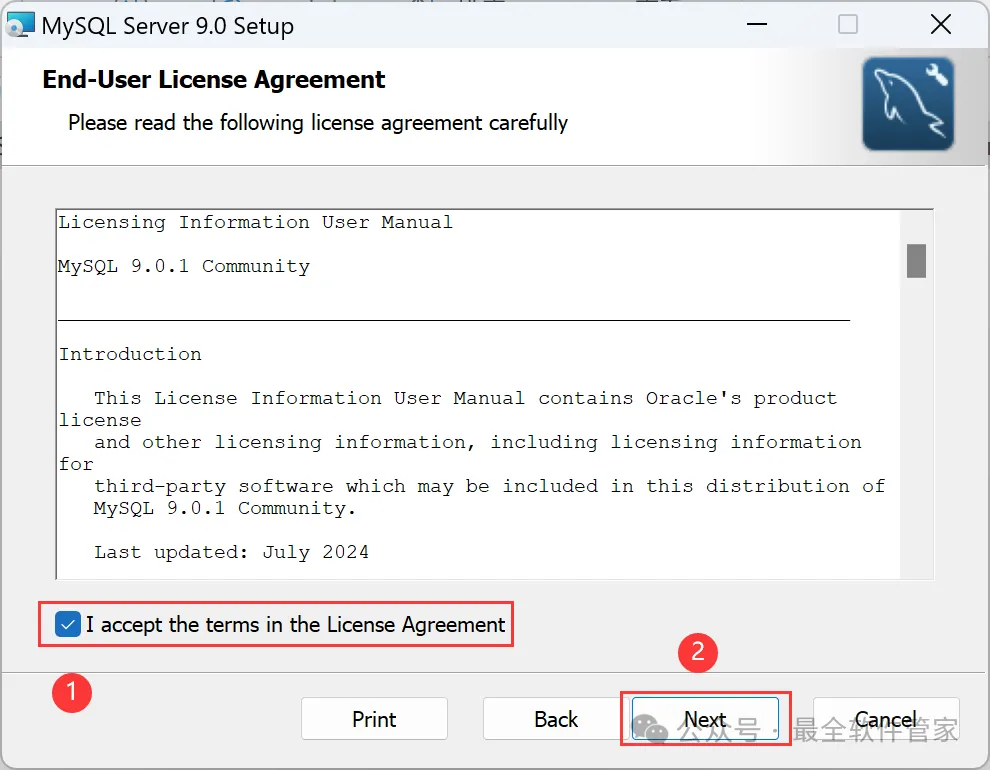Uncheck the accept license terms checkbox
The width and height of the screenshot is (990, 770).
coord(68,624)
